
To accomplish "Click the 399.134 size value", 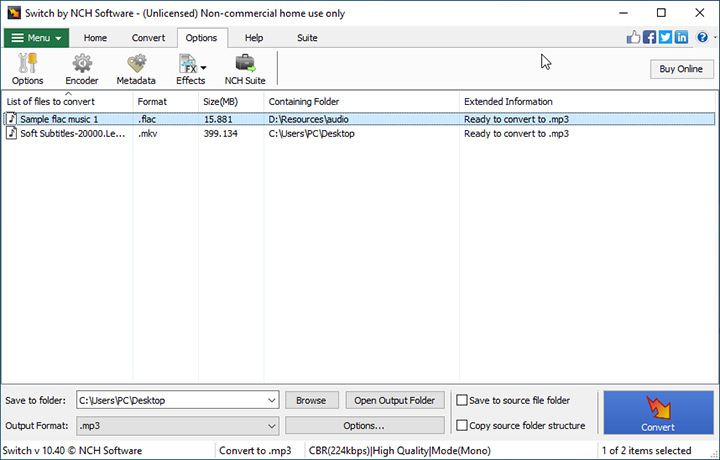I will pos(220,134).
